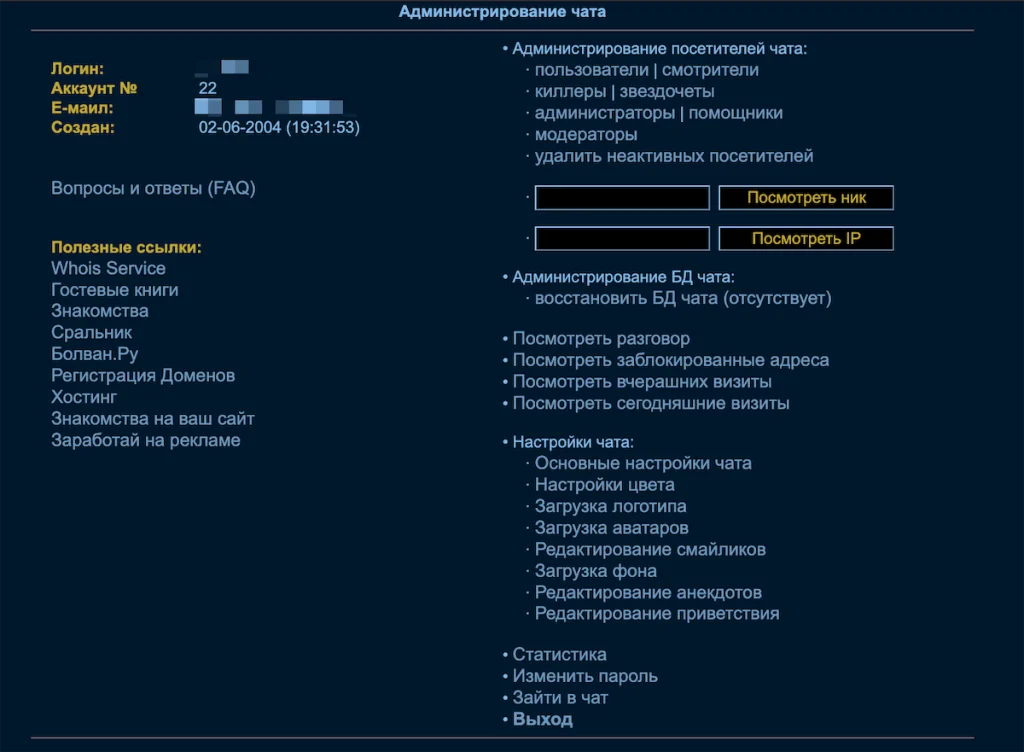Go to администраторы management link

pyautogui.click(x=604, y=113)
